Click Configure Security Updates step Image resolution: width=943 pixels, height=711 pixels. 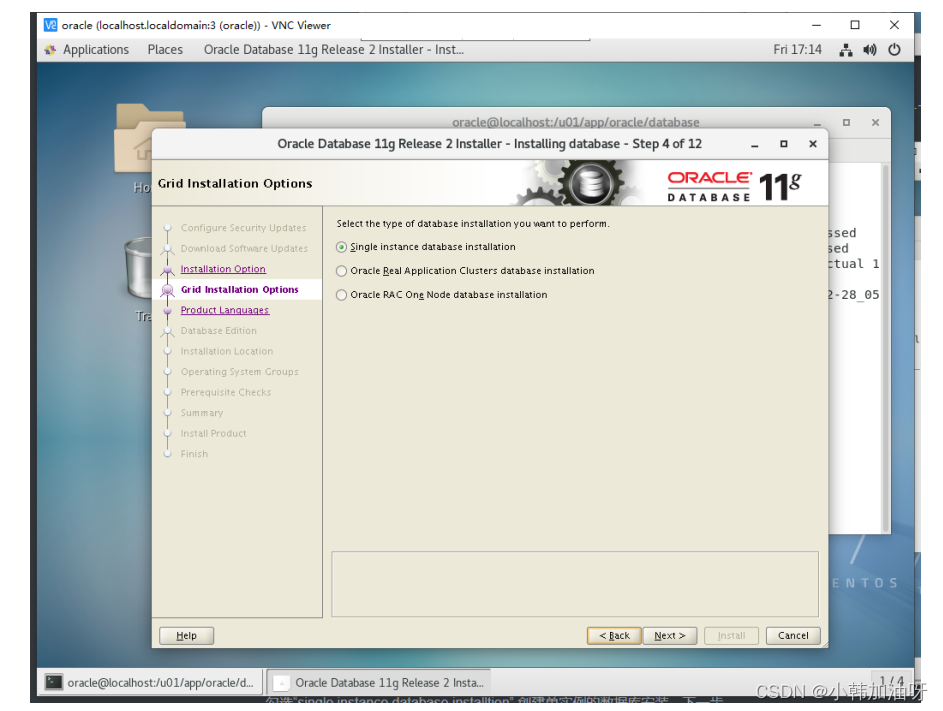244,228
